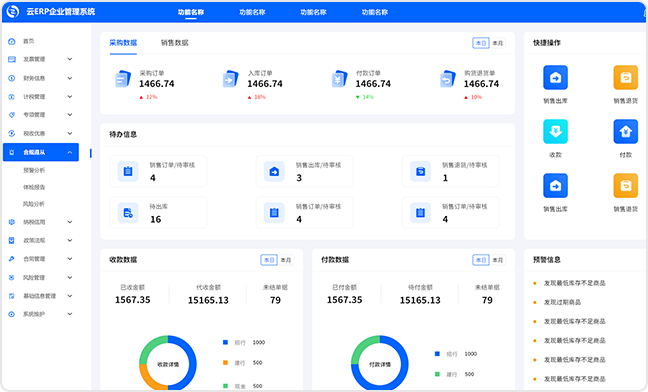
Task: Select 本月 in the 付款数据 card
Action: (x=498, y=260)
